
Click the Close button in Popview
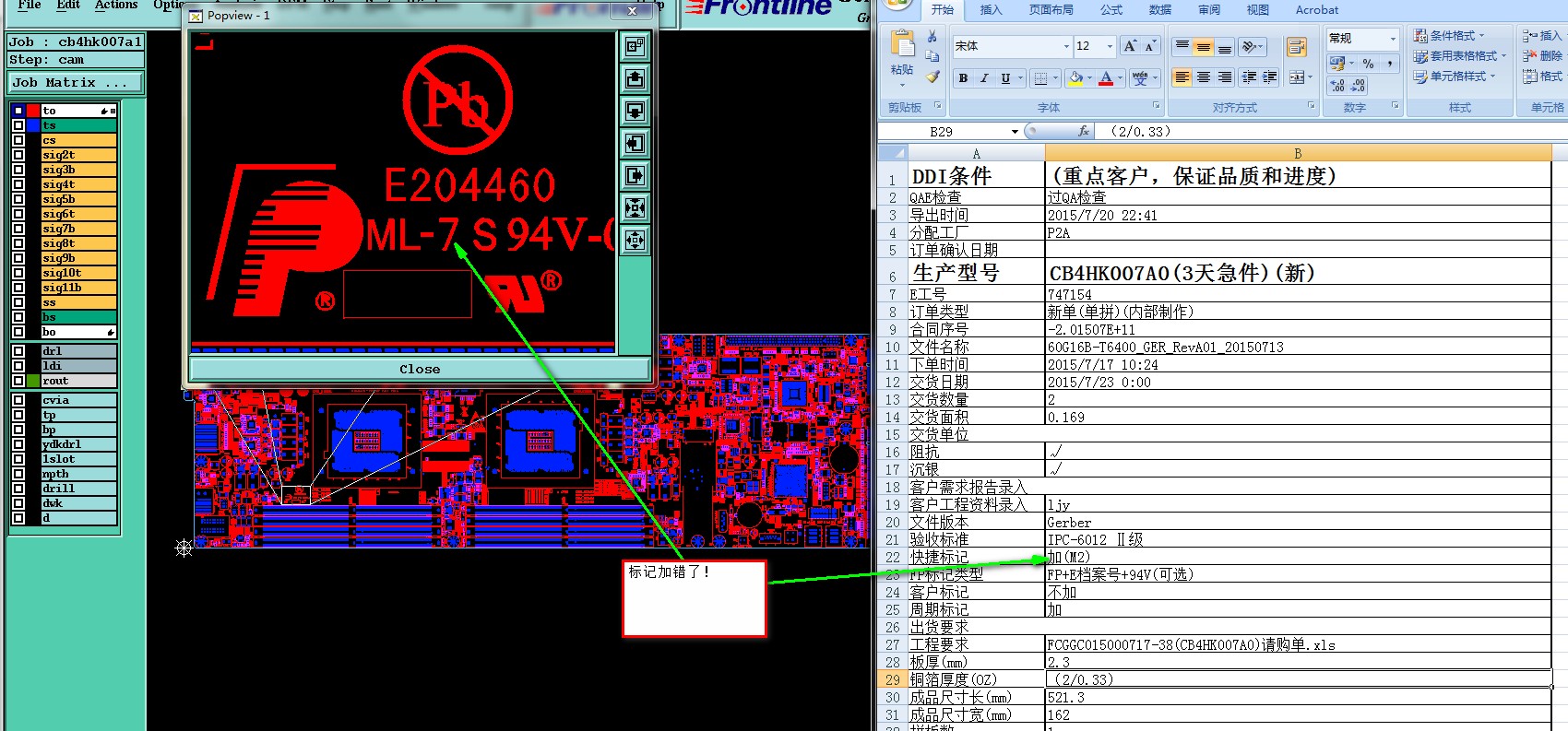(x=420, y=369)
